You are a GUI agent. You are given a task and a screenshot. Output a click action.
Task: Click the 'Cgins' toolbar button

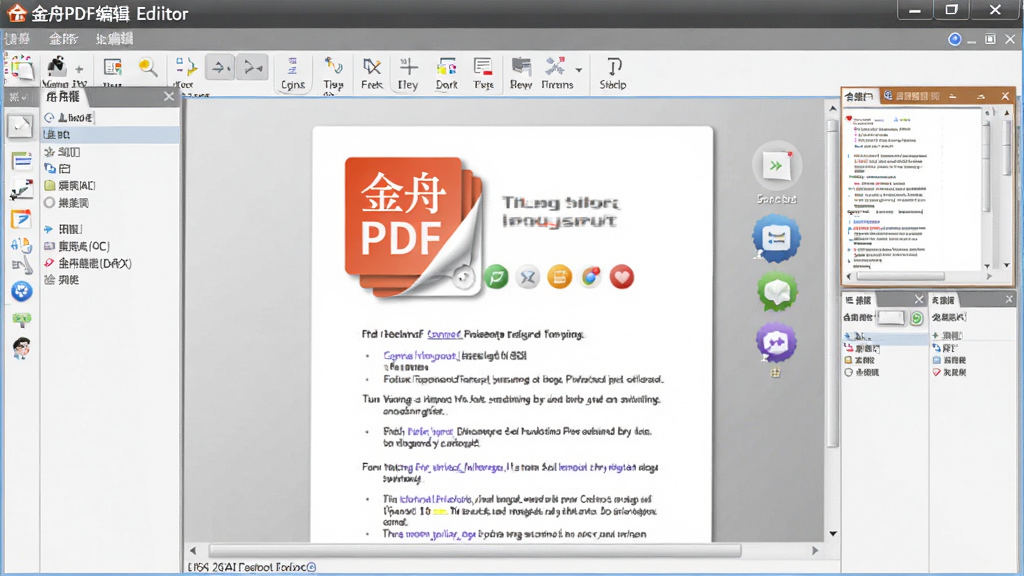coord(293,73)
